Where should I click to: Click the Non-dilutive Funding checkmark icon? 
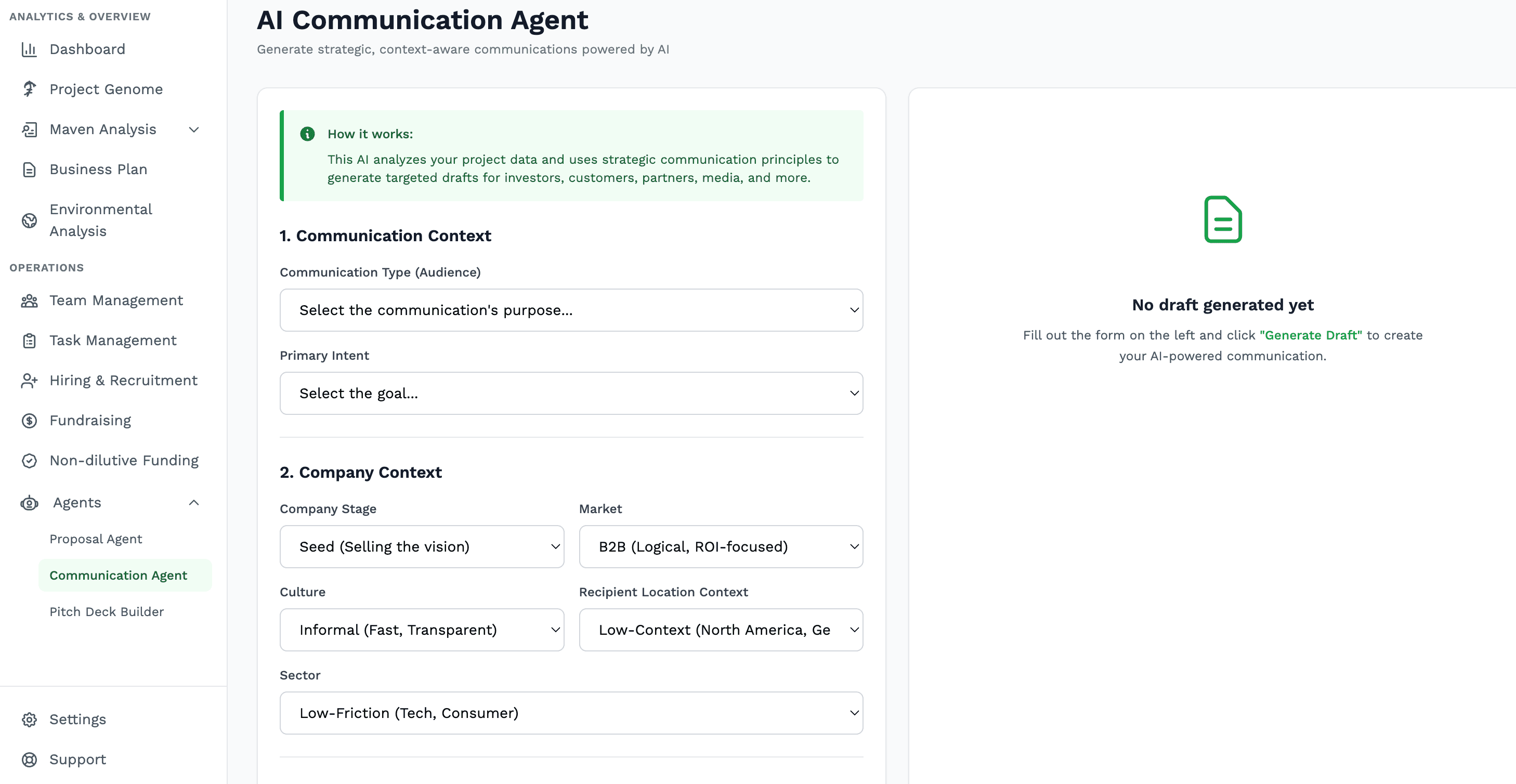tap(30, 460)
